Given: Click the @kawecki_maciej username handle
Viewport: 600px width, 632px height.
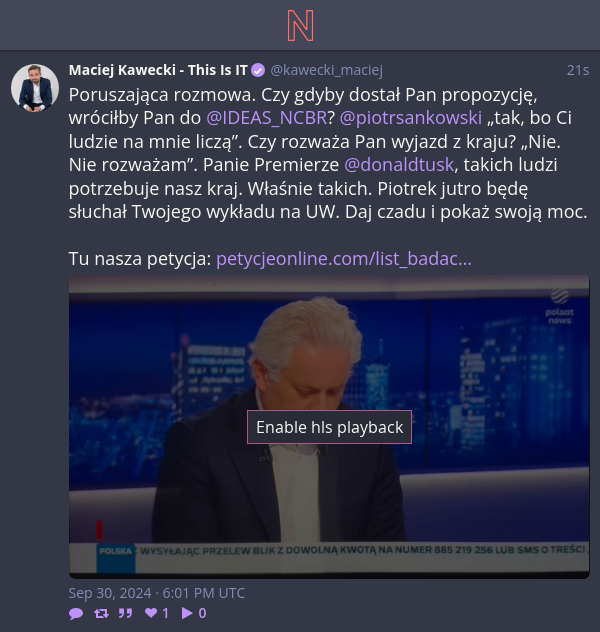Looking at the screenshot, I should click(x=326, y=70).
